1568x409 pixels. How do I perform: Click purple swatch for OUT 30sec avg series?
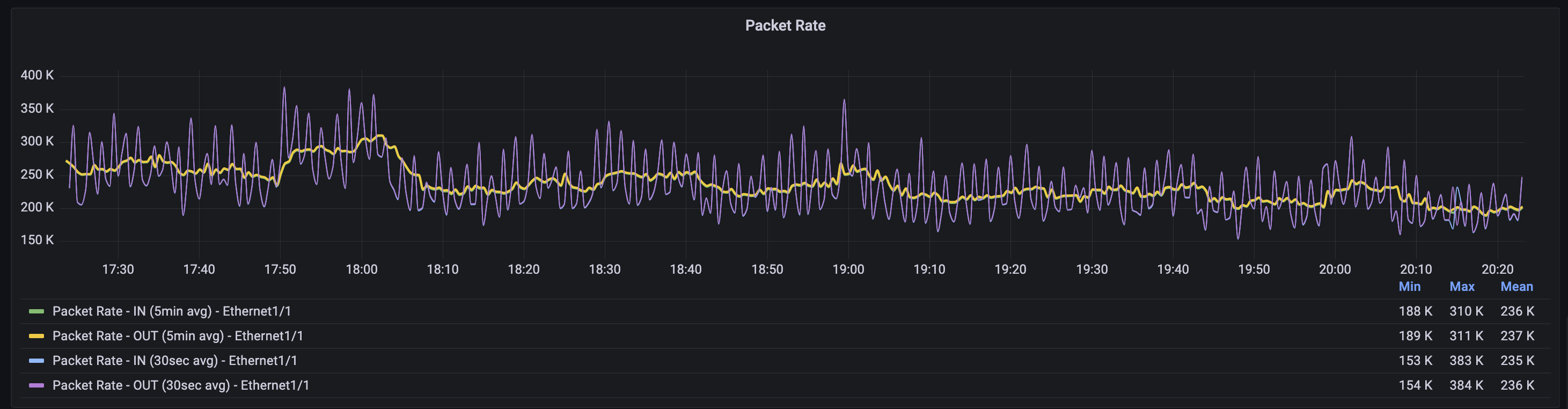coord(36,386)
